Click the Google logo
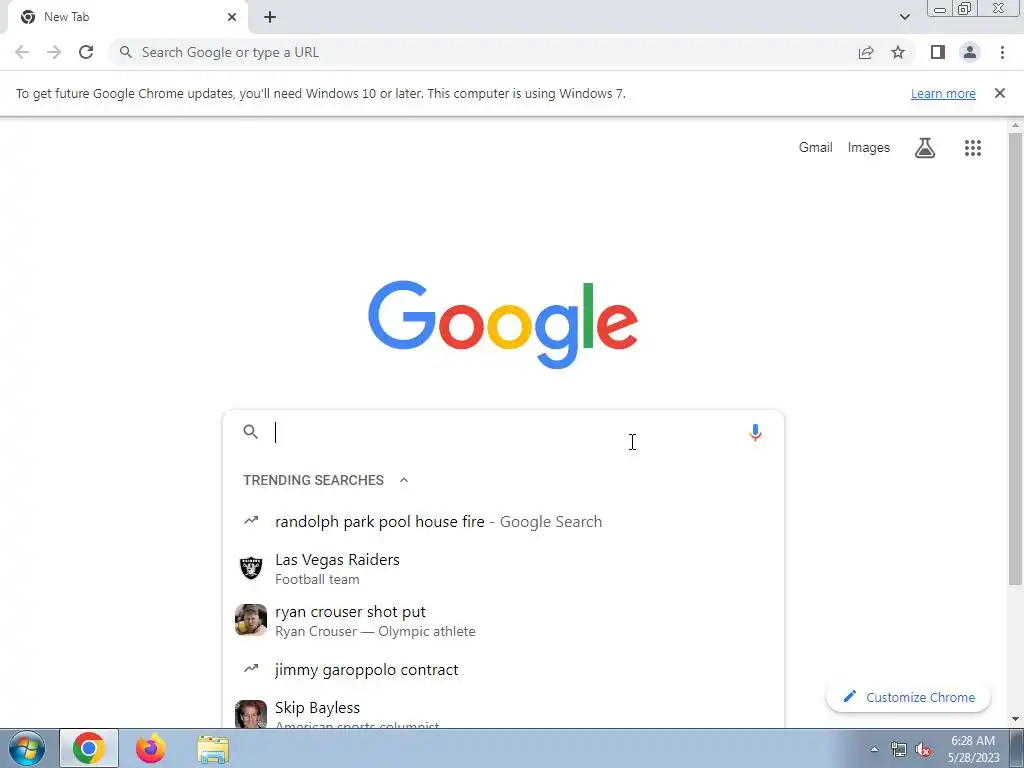1024x768 pixels. [503, 325]
